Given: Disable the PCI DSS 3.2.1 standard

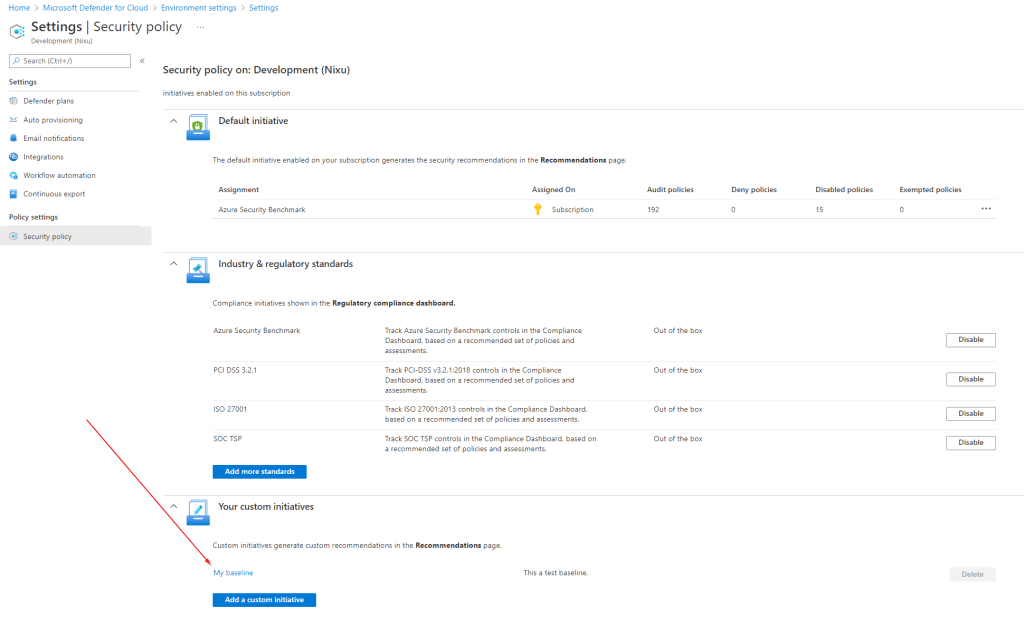Looking at the screenshot, I should pyautogui.click(x=970, y=379).
